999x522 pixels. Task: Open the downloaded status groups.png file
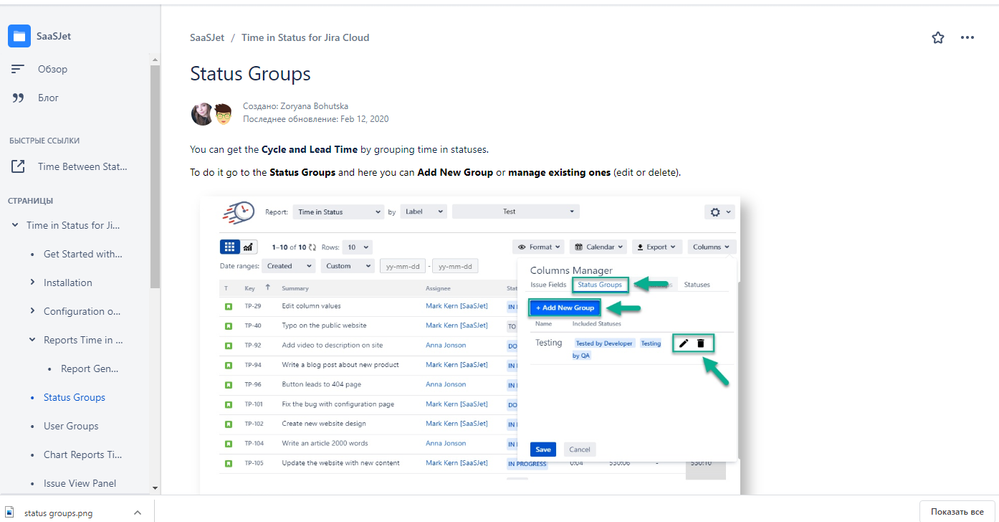[59, 513]
